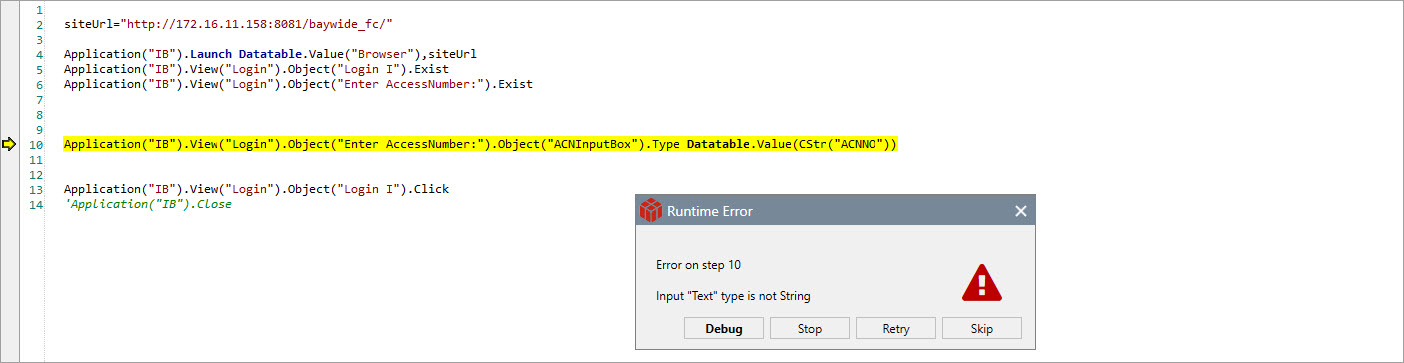Close the Runtime Error dialog
Image resolution: width=1404 pixels, height=363 pixels.
(x=1021, y=211)
